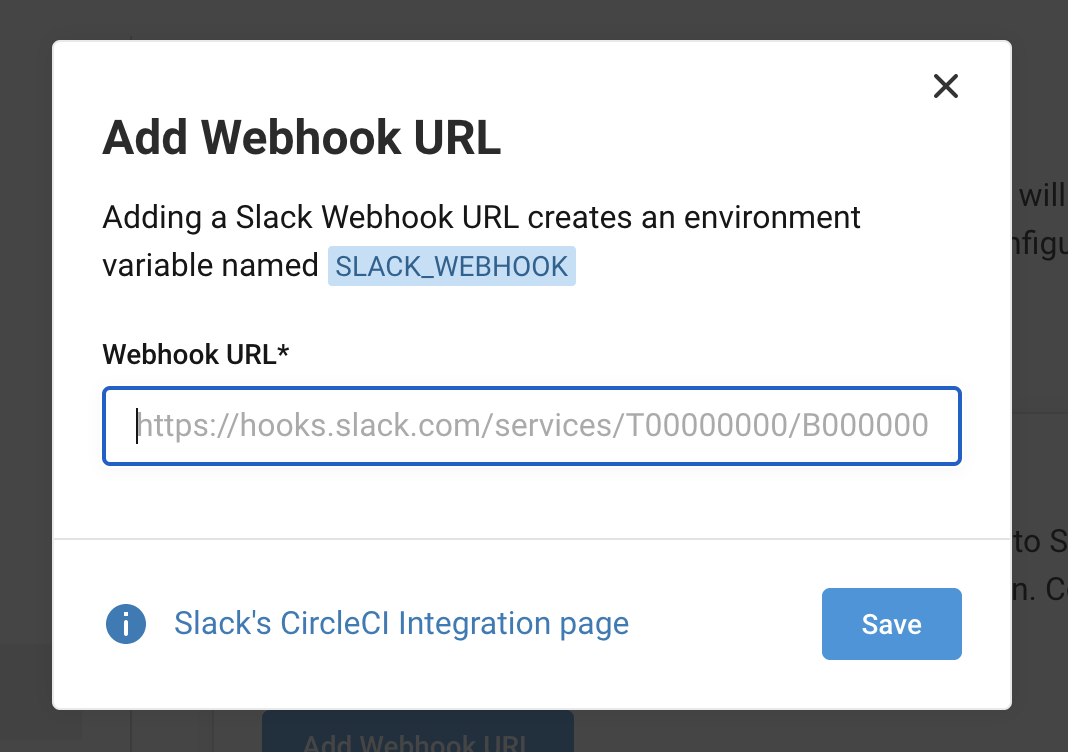Click the Add Webhook URL heading
The height and width of the screenshot is (752, 1068).
pos(301,137)
